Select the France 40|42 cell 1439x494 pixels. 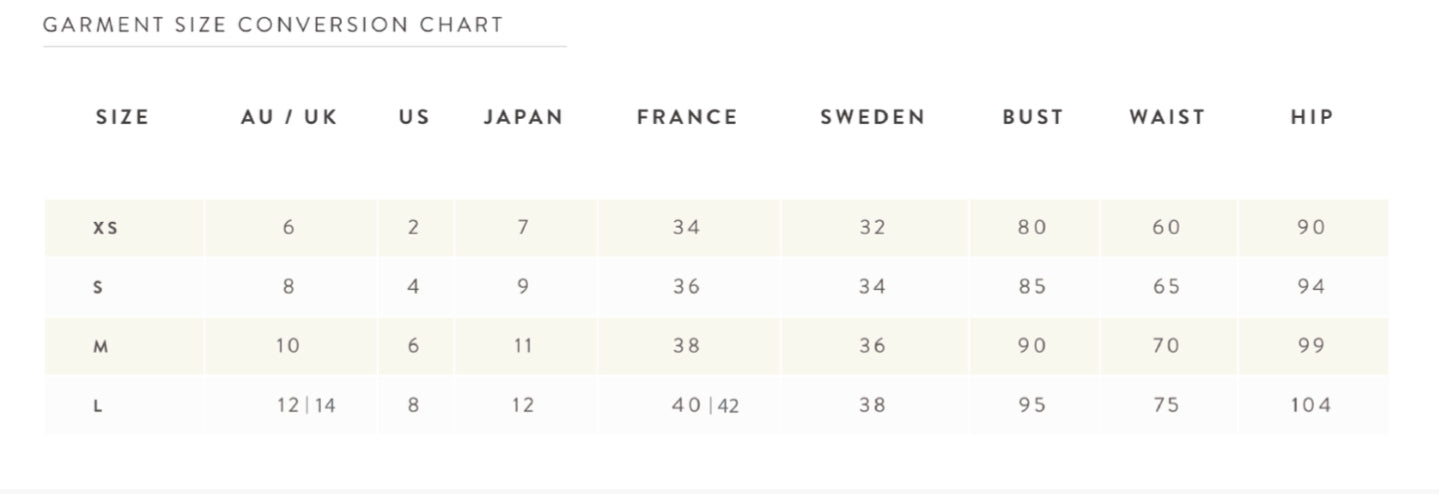coord(705,406)
